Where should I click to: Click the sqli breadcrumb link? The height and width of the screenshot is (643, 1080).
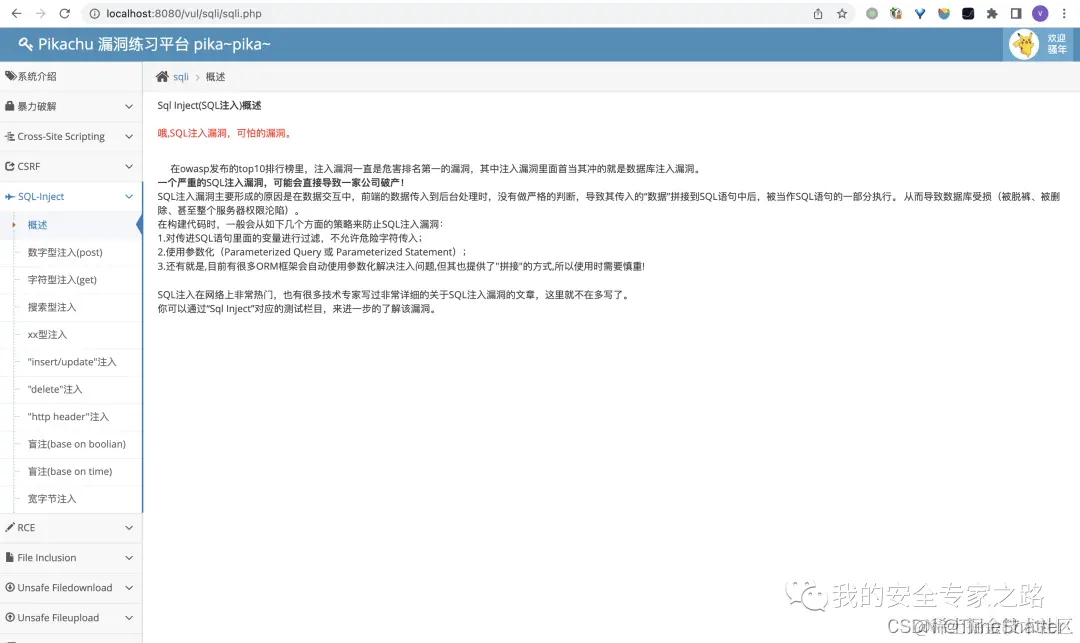[180, 76]
